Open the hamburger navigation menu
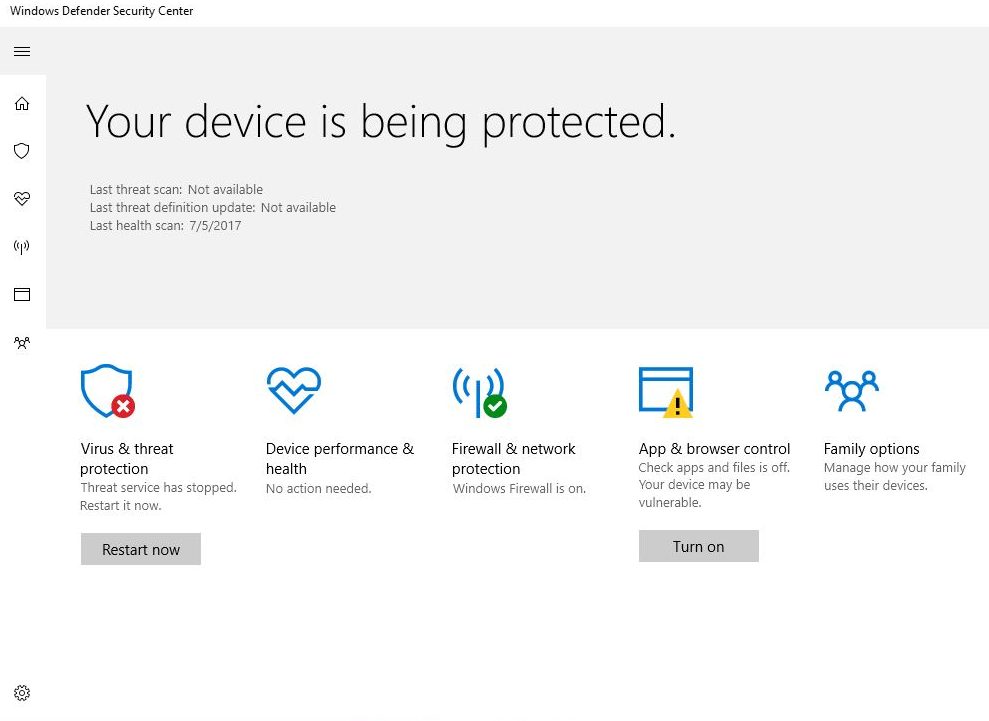989x721 pixels. pos(22,52)
